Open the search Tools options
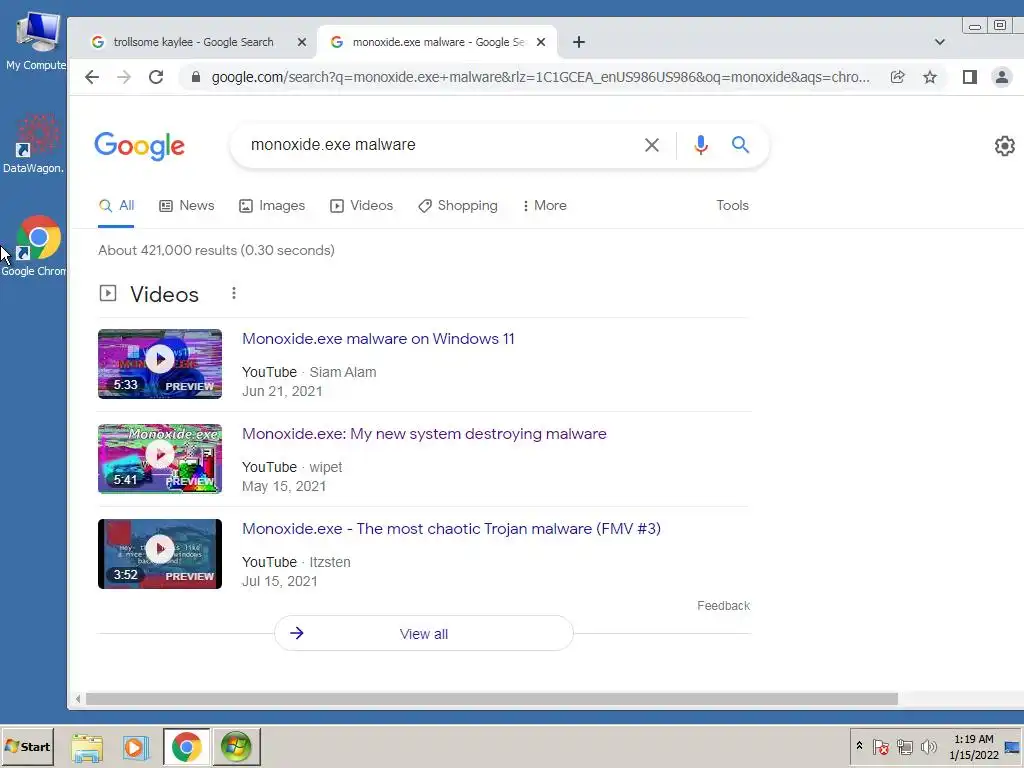 coord(732,206)
